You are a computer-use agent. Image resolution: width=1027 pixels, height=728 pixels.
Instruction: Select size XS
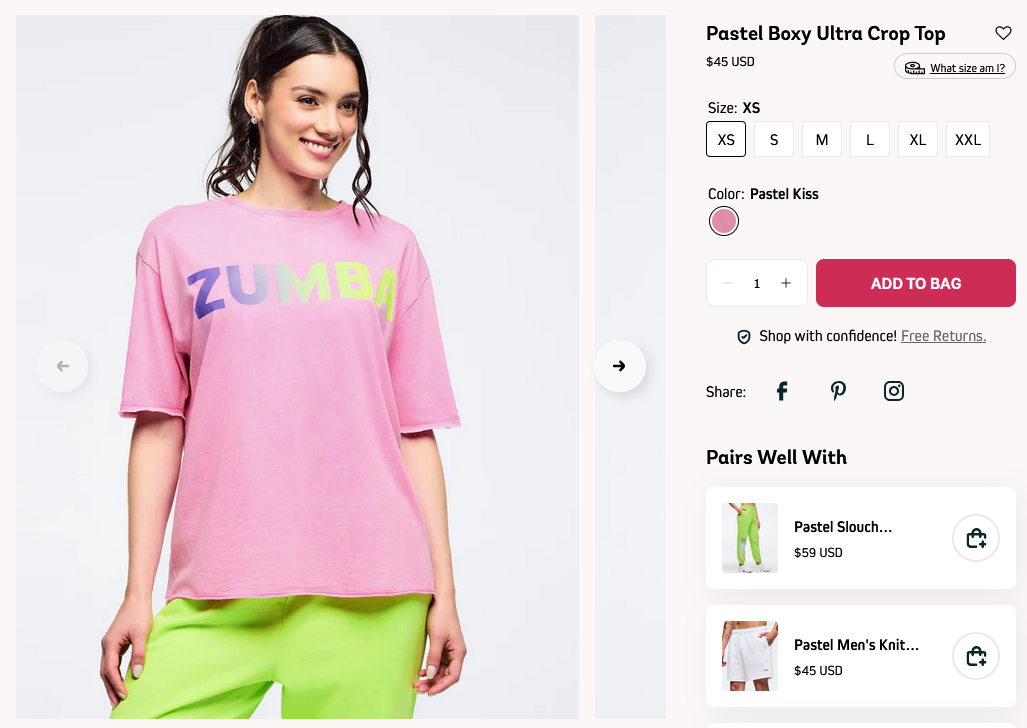coord(726,139)
